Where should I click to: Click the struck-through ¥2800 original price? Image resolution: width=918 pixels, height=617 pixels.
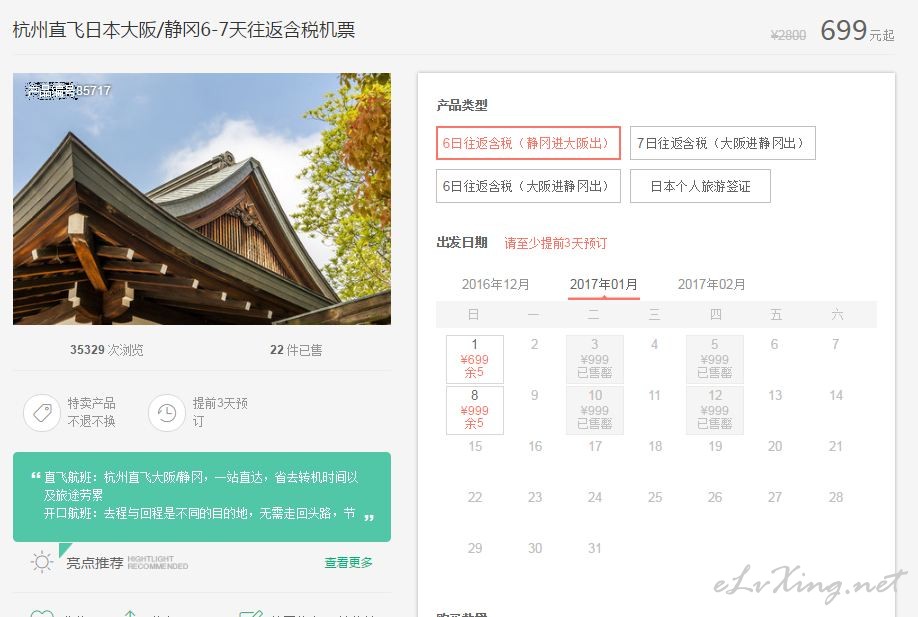pyautogui.click(x=788, y=35)
